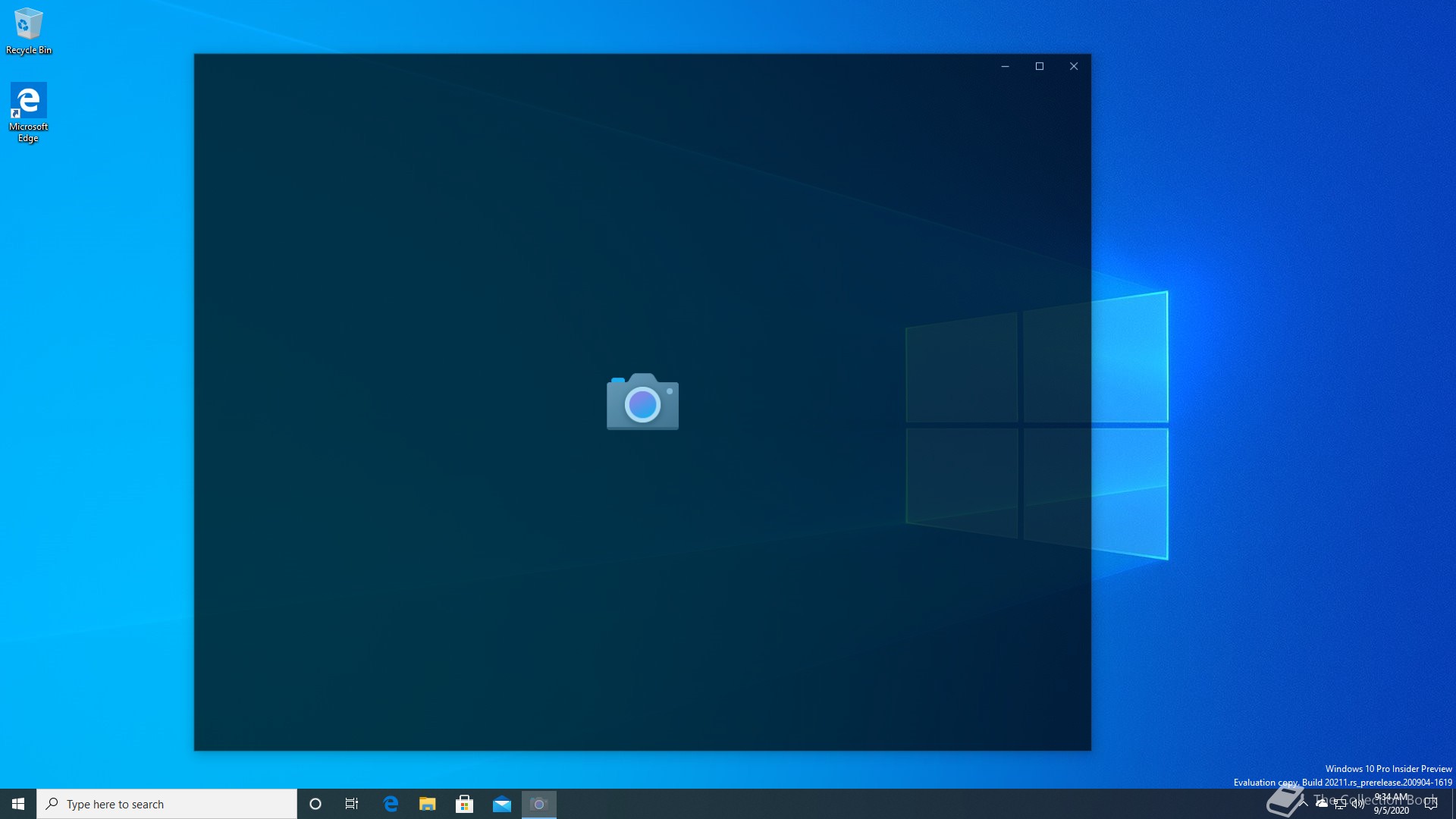Open the volume speaker tray icon
1456x819 pixels.
tap(1358, 804)
